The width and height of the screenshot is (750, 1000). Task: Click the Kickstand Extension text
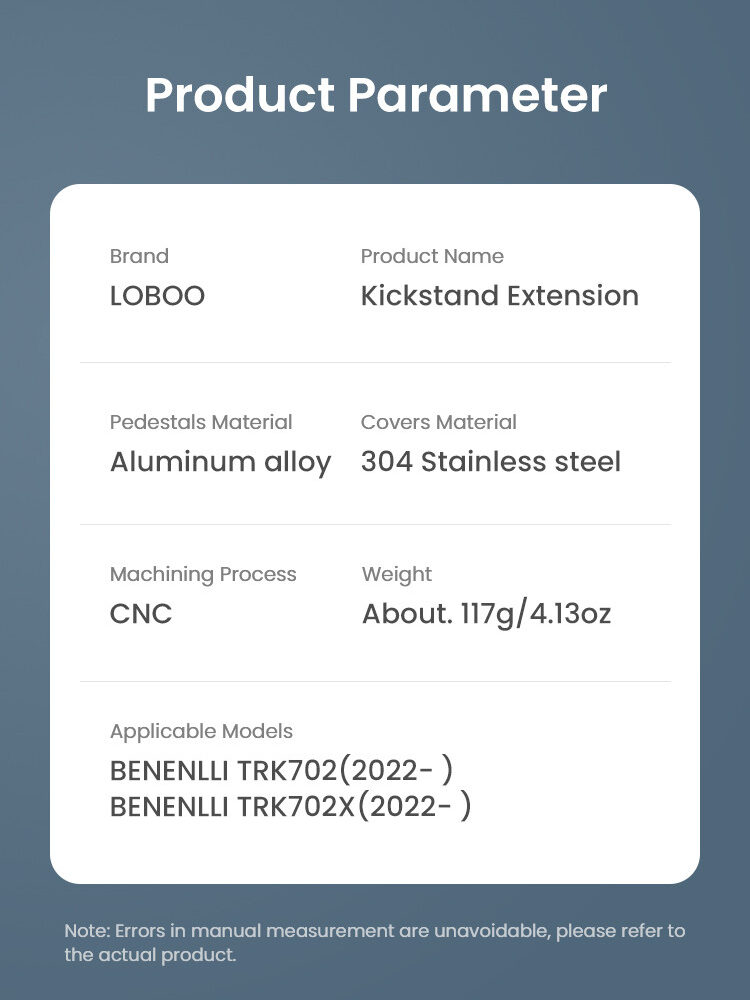(499, 296)
